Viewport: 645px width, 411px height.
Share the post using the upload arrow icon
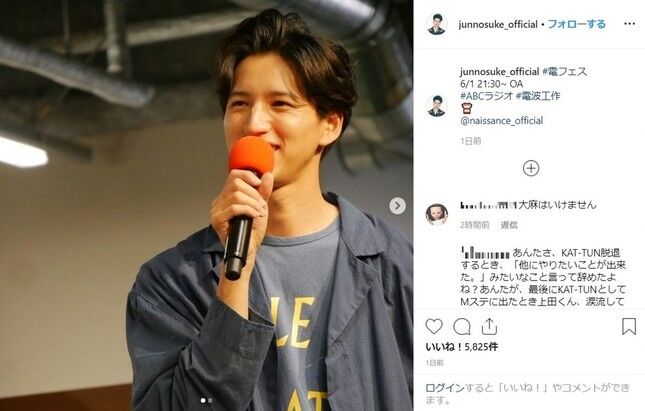tap(489, 327)
